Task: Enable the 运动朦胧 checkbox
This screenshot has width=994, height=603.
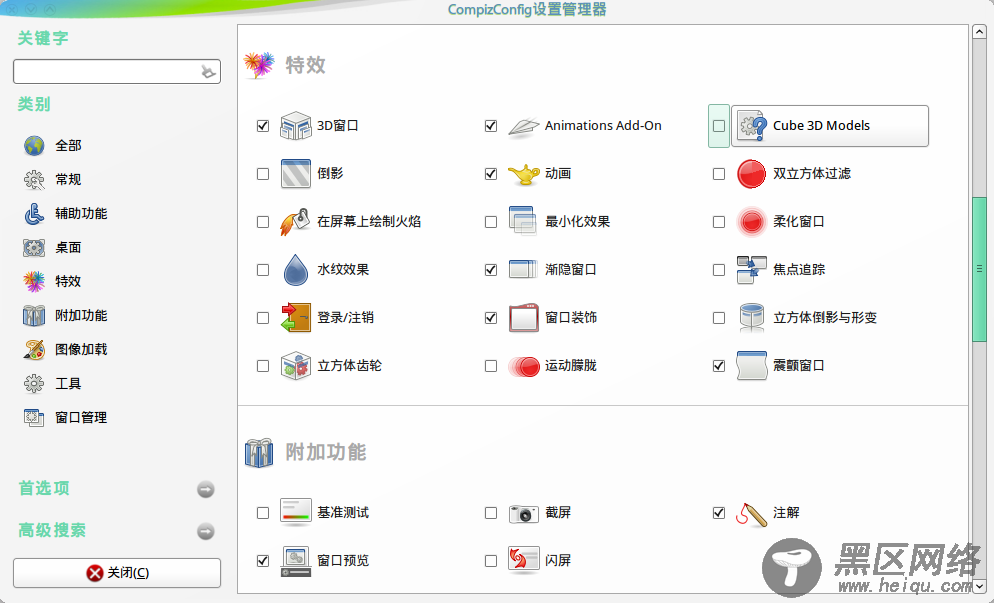Action: point(491,366)
